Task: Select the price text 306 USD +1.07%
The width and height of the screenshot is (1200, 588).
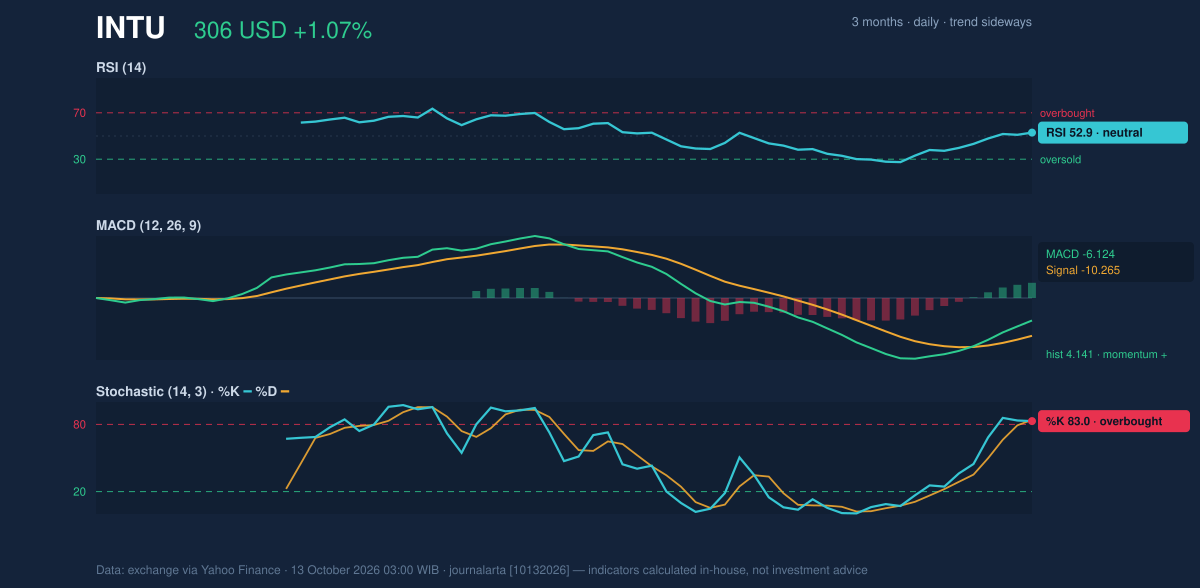Action: click(x=283, y=31)
